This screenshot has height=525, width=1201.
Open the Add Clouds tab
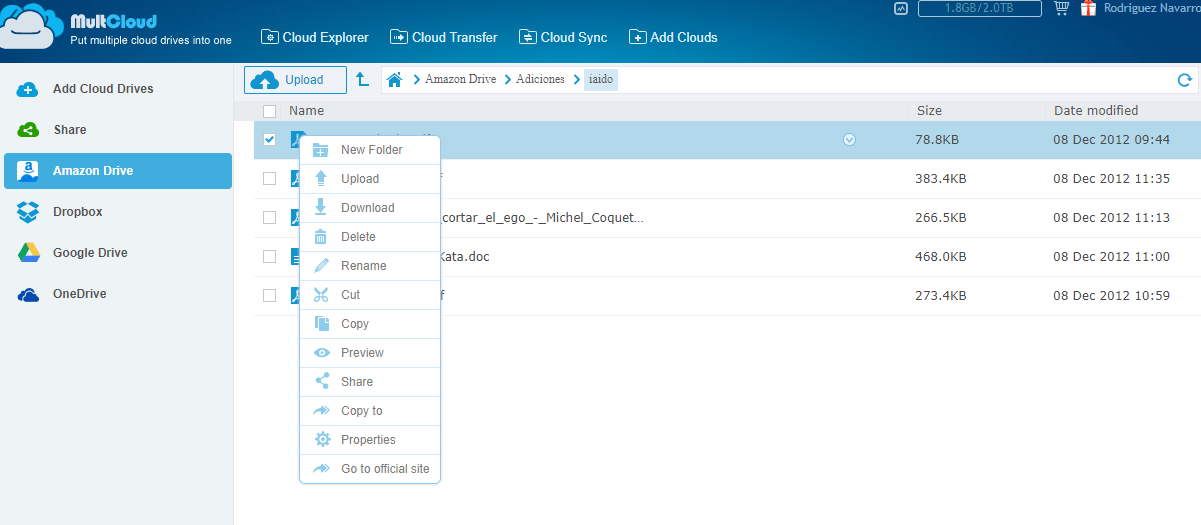tap(673, 37)
